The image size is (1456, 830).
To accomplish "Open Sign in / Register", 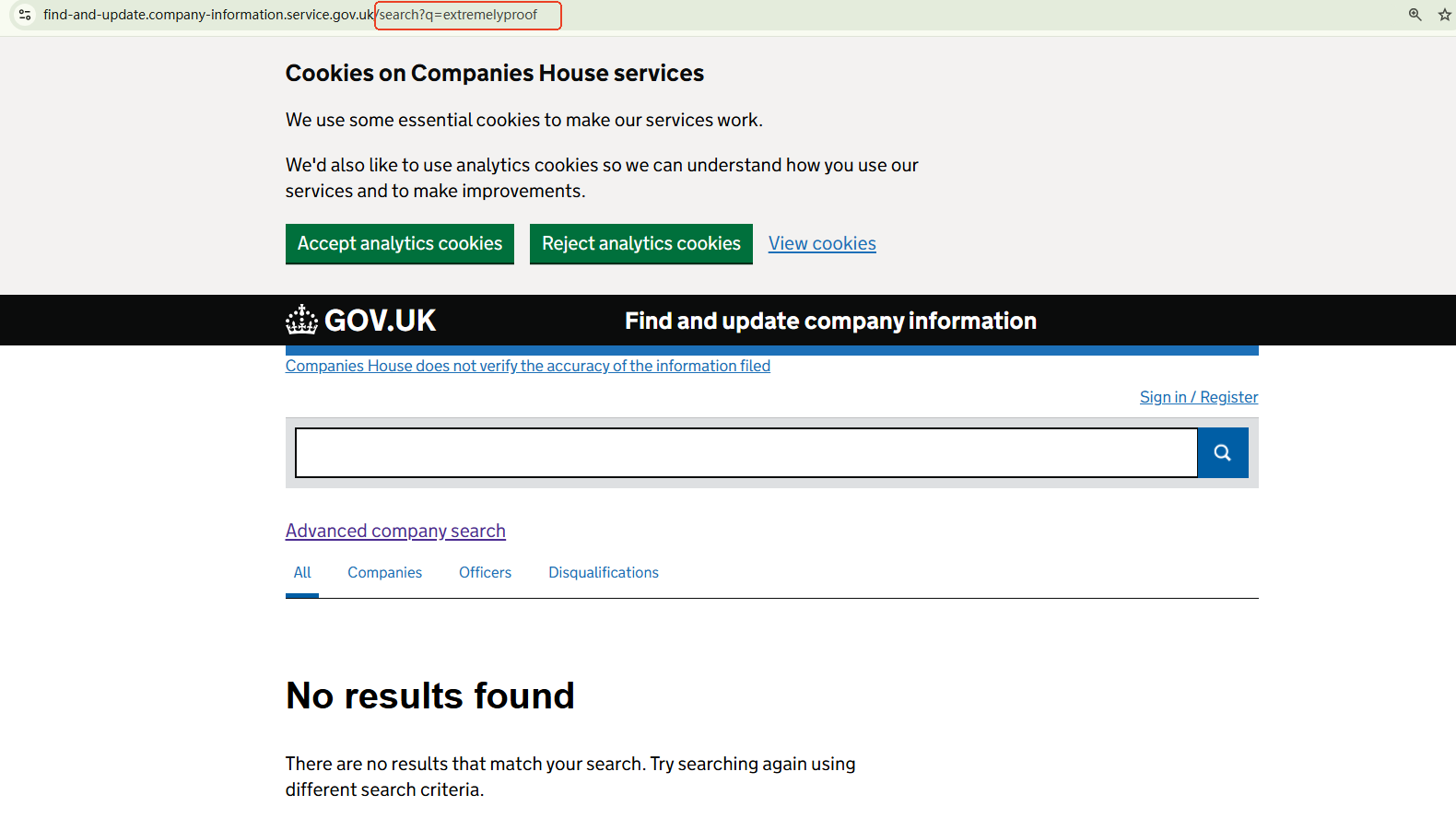I will coord(1199,397).
